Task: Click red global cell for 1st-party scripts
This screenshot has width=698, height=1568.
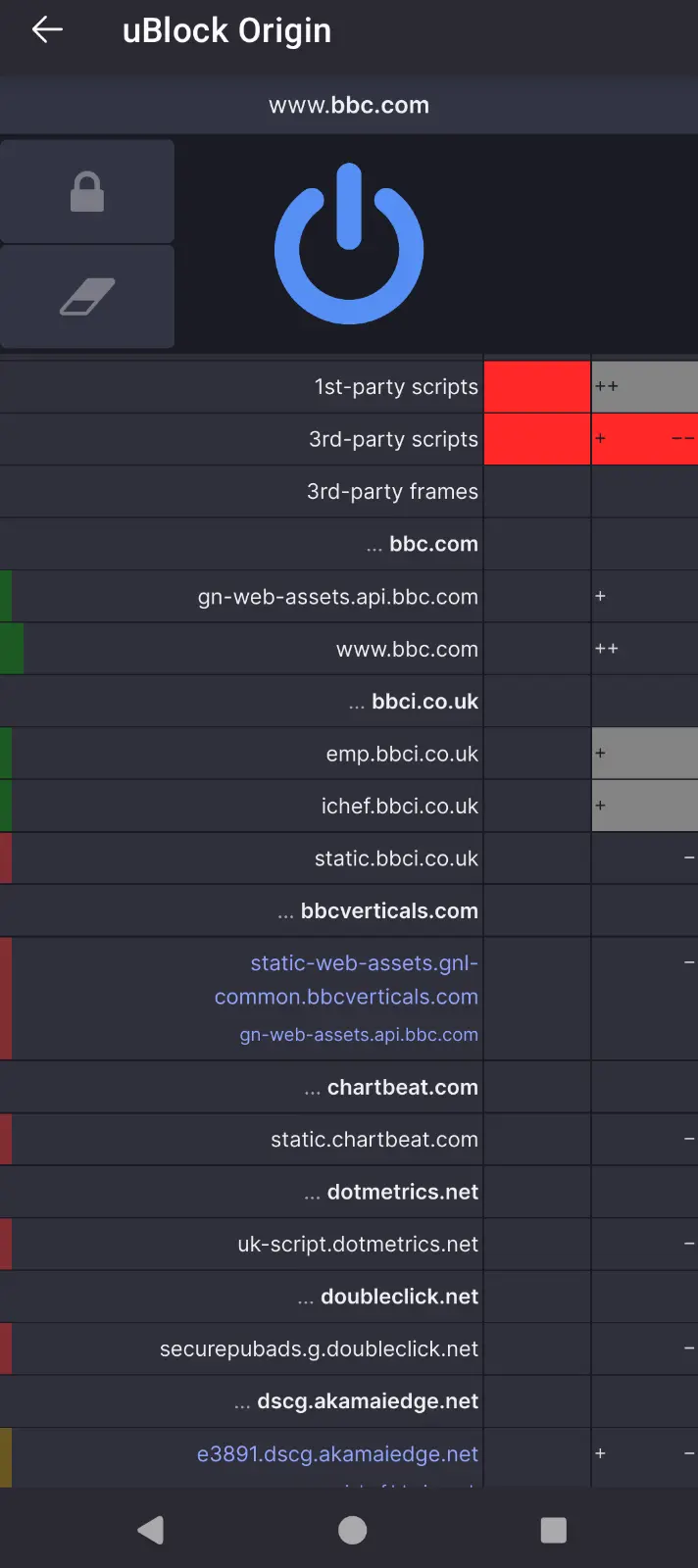Action: pos(537,387)
